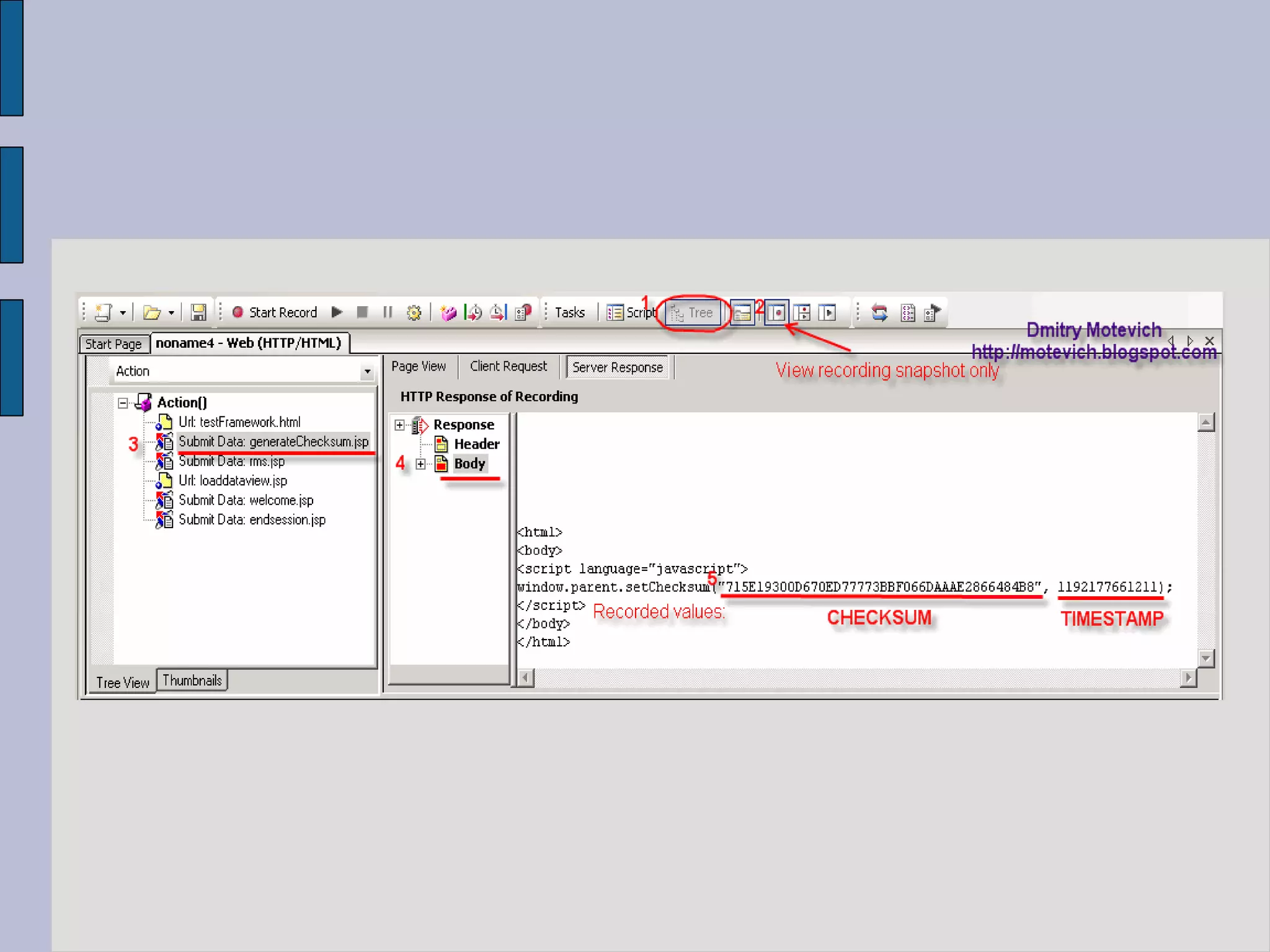
Task: Collapse the Action() tree node
Action: coord(123,403)
